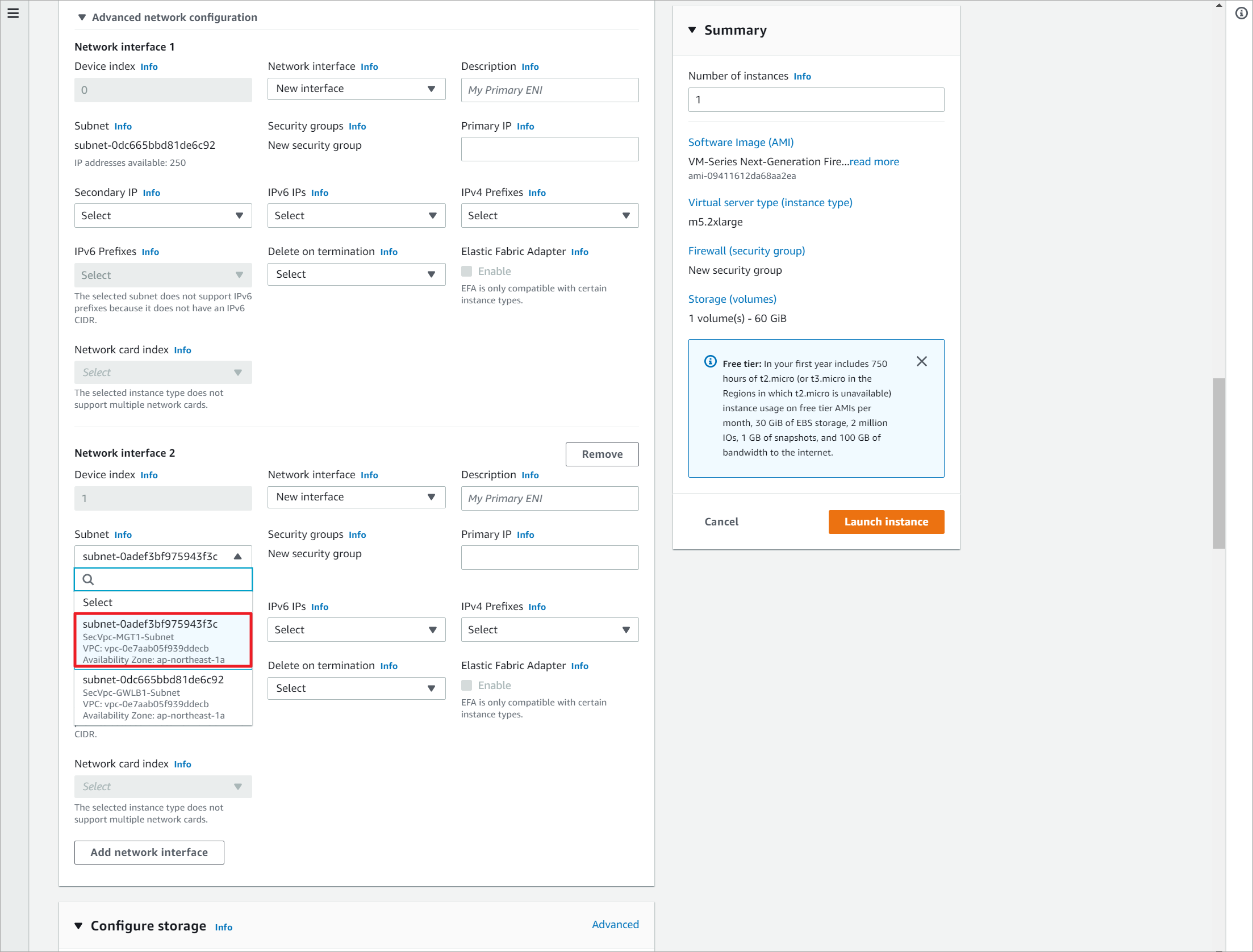Image resolution: width=1253 pixels, height=952 pixels.
Task: Click Advanced link in Configure storage
Action: (615, 925)
